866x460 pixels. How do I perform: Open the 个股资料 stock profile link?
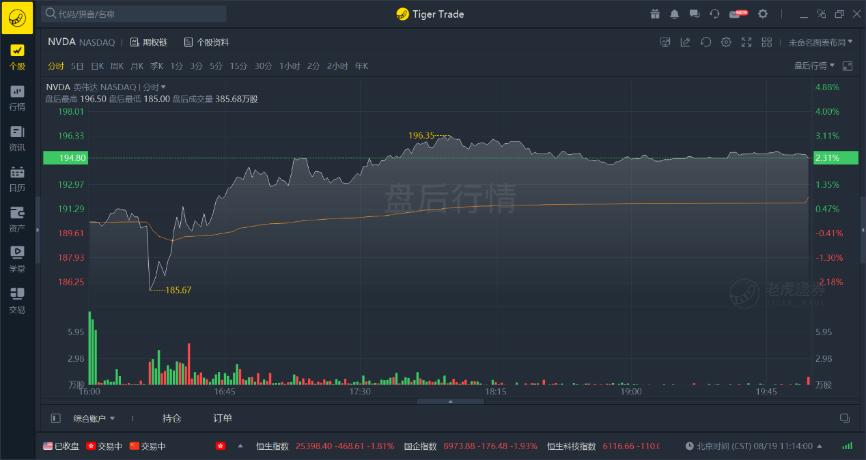coord(206,42)
